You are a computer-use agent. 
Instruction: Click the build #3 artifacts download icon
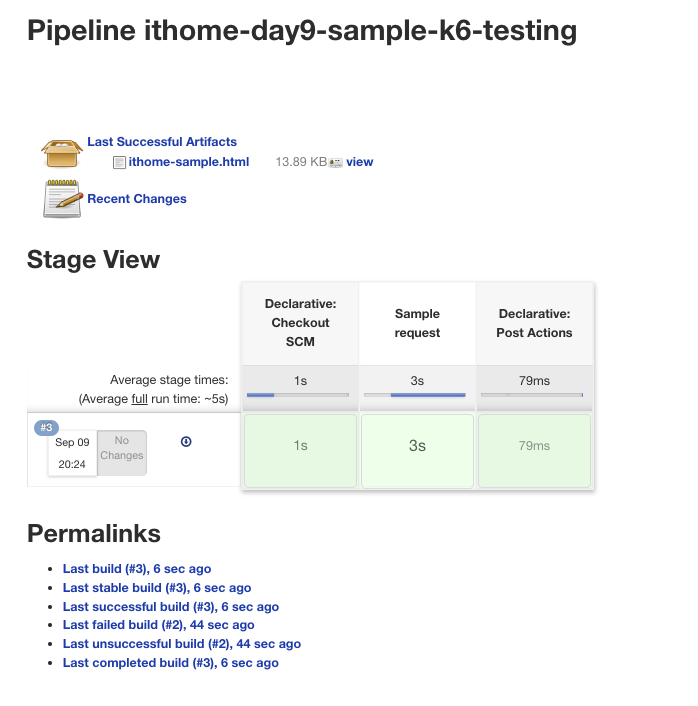186,442
